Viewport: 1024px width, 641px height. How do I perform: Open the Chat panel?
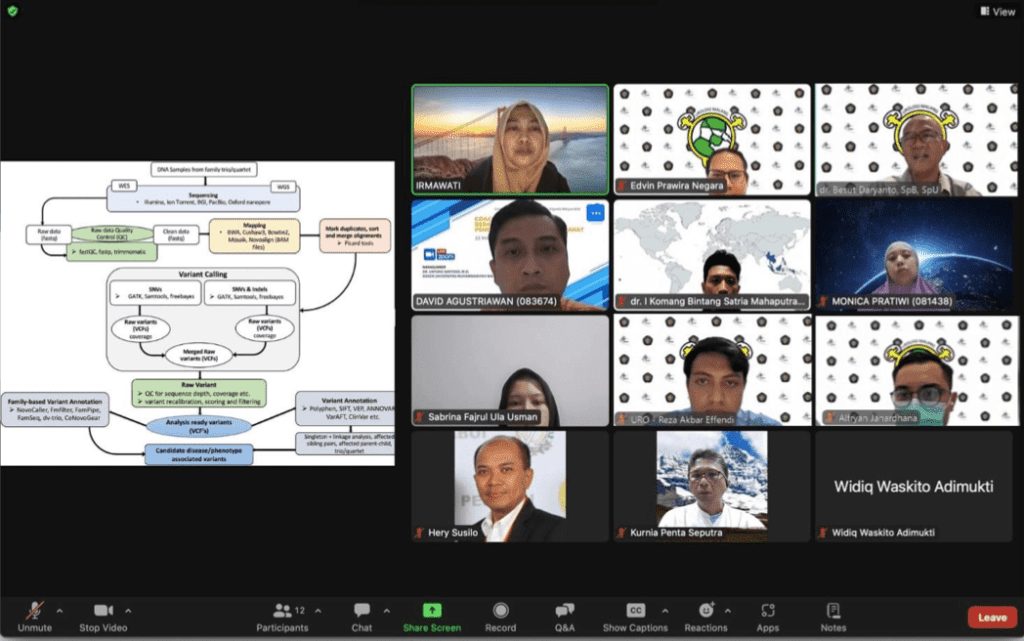[x=362, y=616]
